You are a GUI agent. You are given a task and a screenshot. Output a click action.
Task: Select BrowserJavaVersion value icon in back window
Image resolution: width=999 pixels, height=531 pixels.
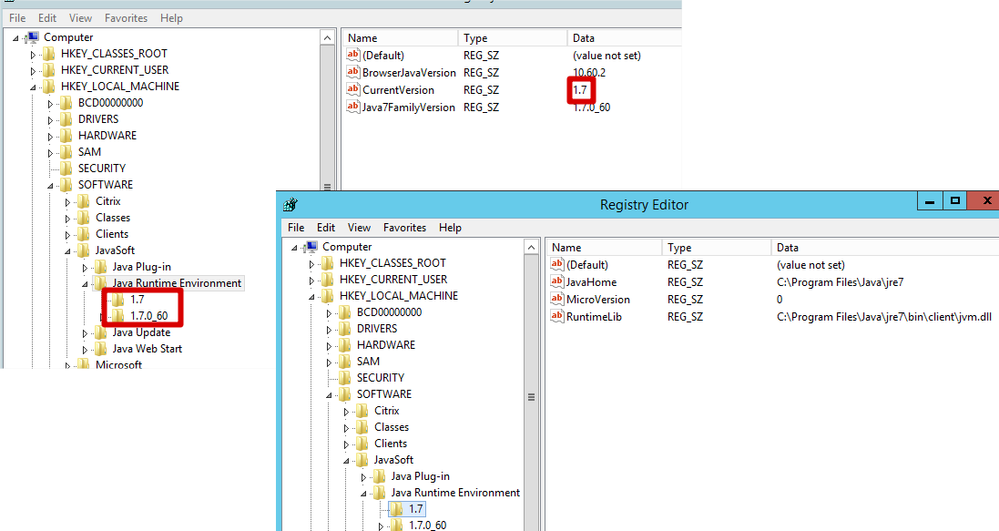click(x=354, y=72)
